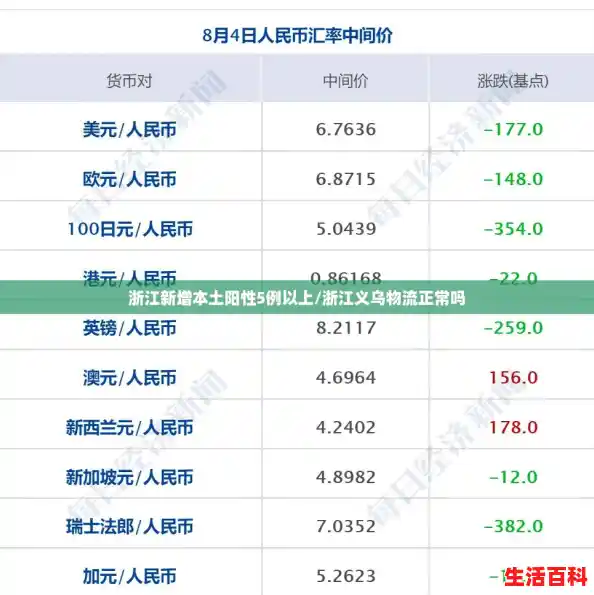The image size is (594, 595).
Task: Click the 货币对 column header
Action: tap(129, 81)
